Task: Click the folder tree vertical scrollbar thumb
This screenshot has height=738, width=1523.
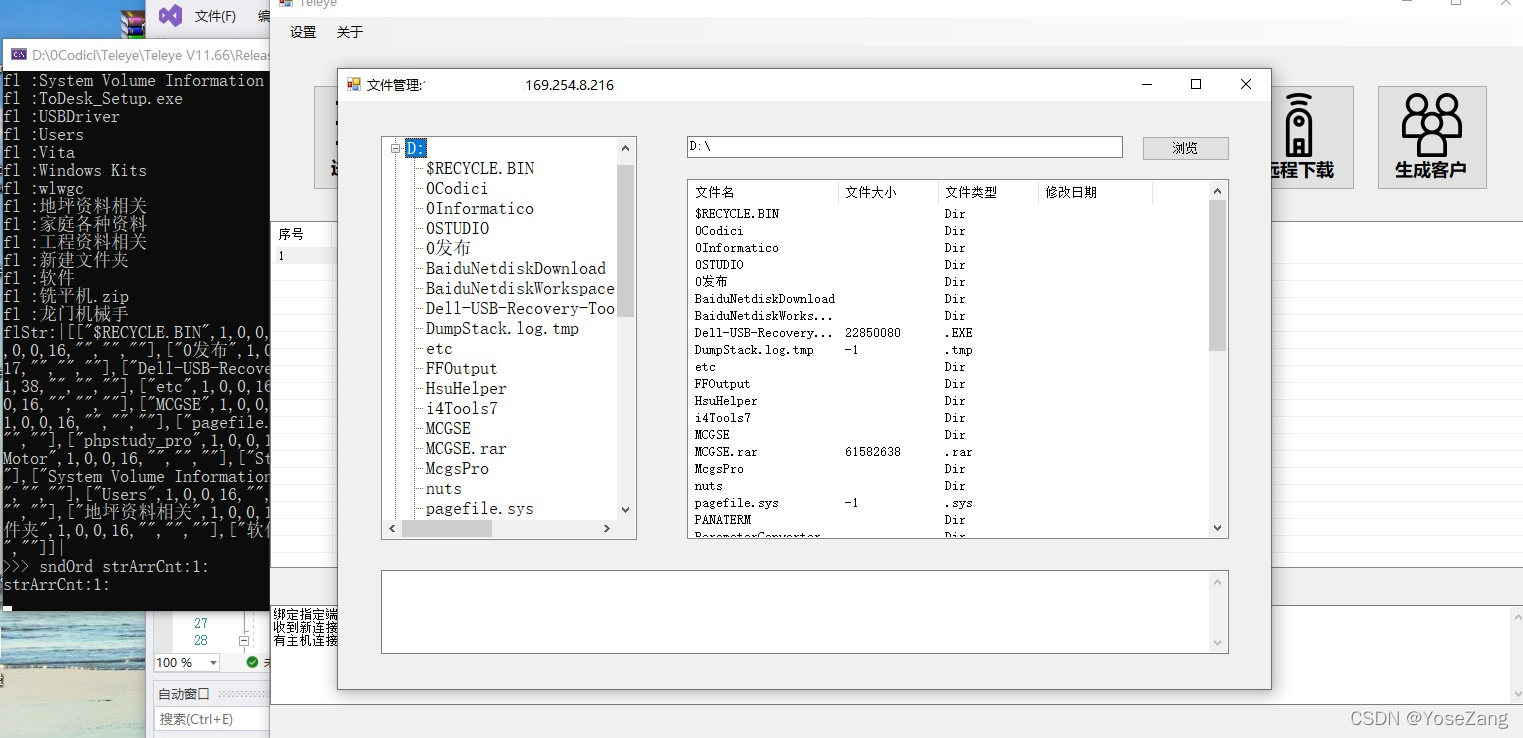Action: pos(626,240)
